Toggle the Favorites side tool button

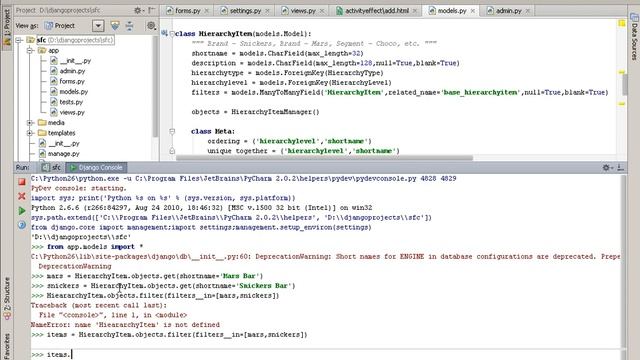point(7,345)
